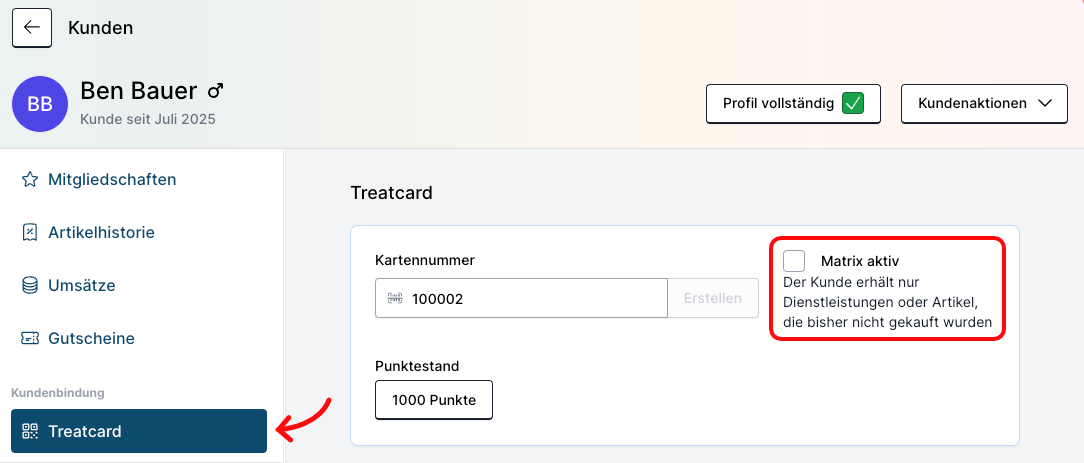Click the Treatcard QR code icon

click(x=30, y=432)
